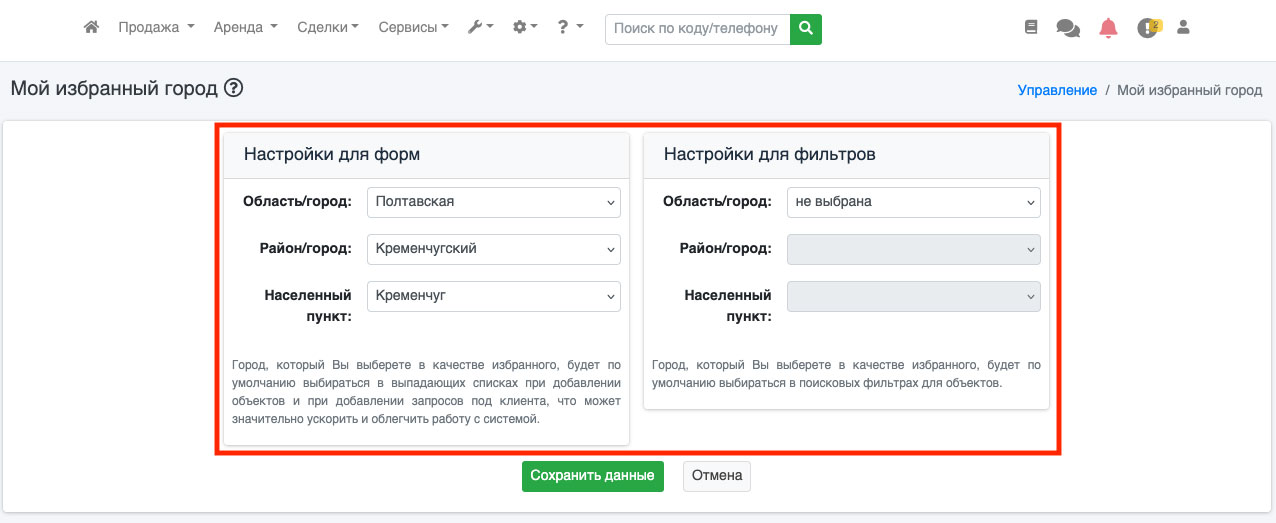This screenshot has height=523, width=1276.
Task: Open alerts icon with yellow badge
Action: [1148, 28]
